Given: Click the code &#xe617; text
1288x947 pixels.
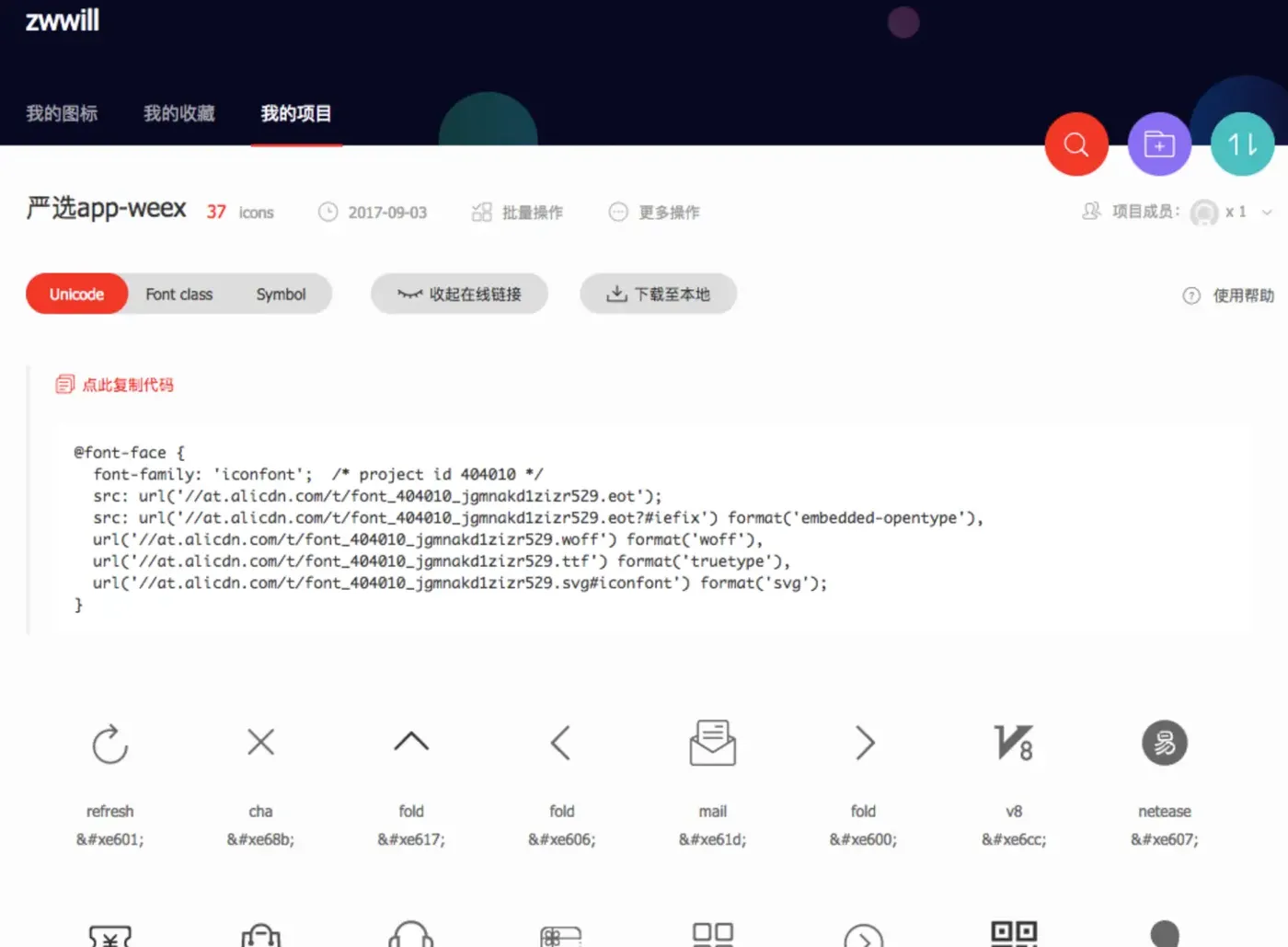Looking at the screenshot, I should click(x=411, y=839).
